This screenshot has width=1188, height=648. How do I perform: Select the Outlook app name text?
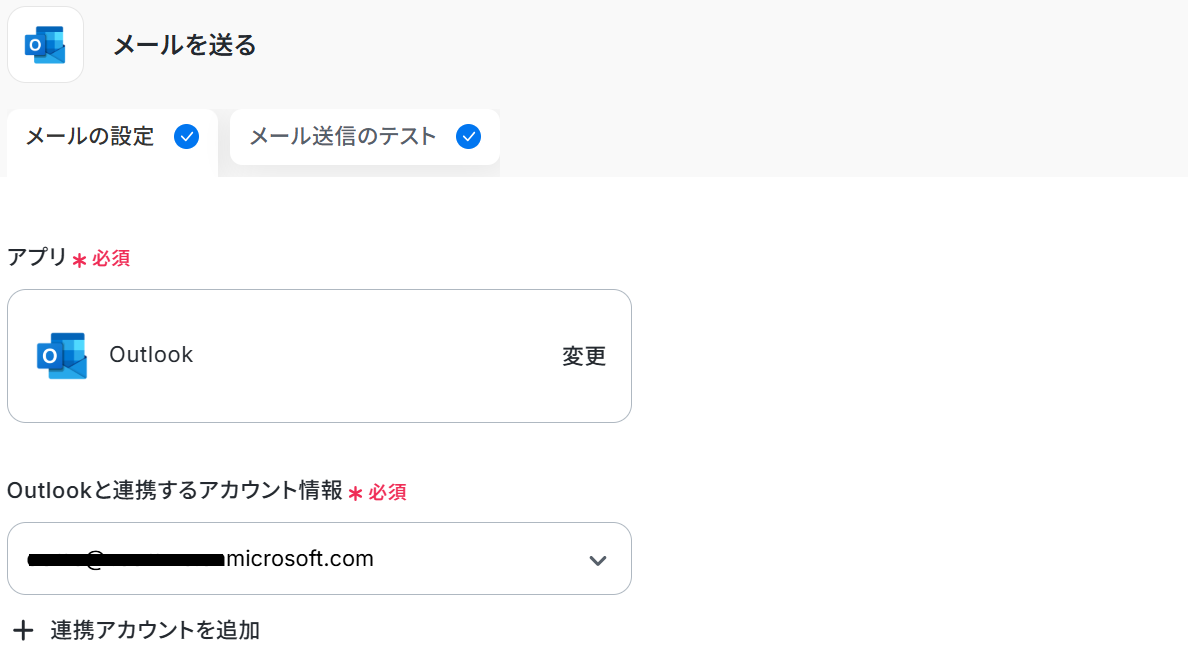151,355
